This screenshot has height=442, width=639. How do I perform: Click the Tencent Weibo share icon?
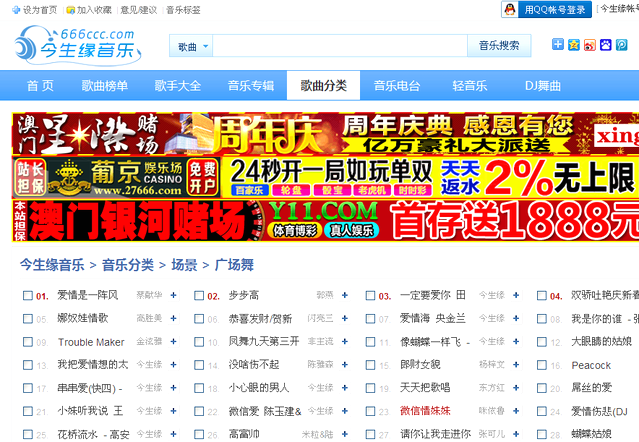pos(620,45)
